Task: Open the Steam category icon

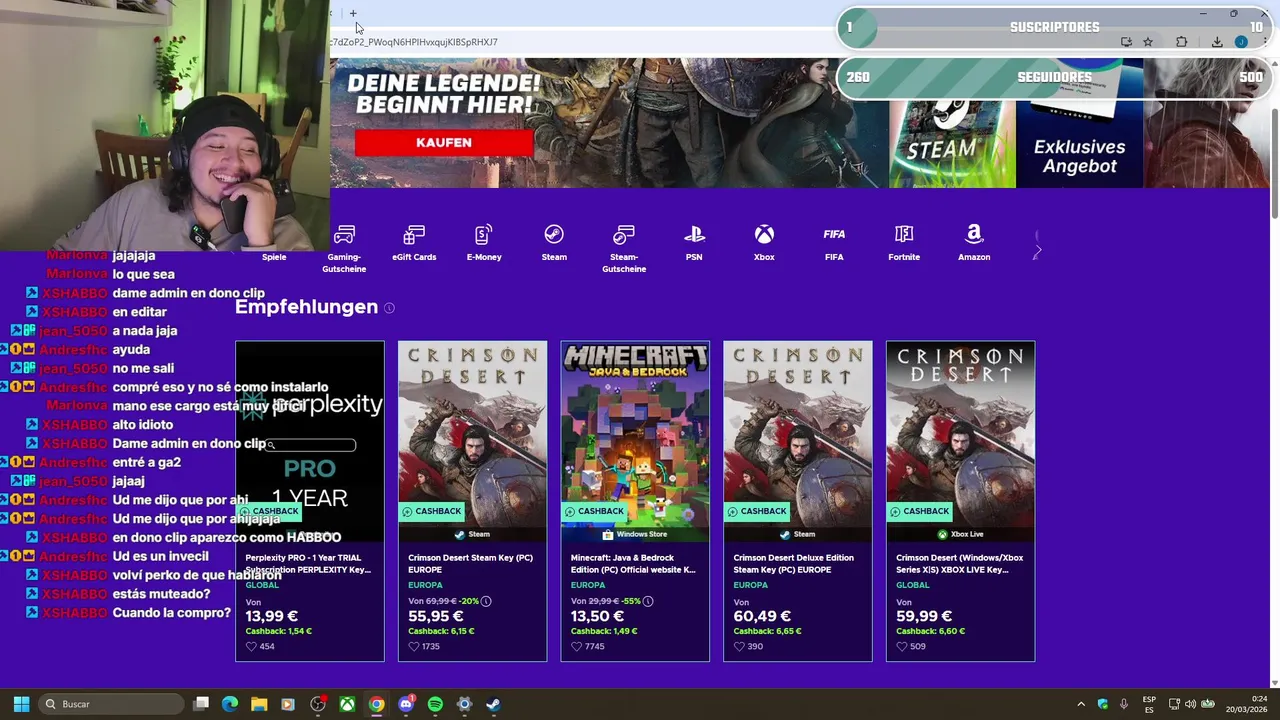Action: pos(554,235)
